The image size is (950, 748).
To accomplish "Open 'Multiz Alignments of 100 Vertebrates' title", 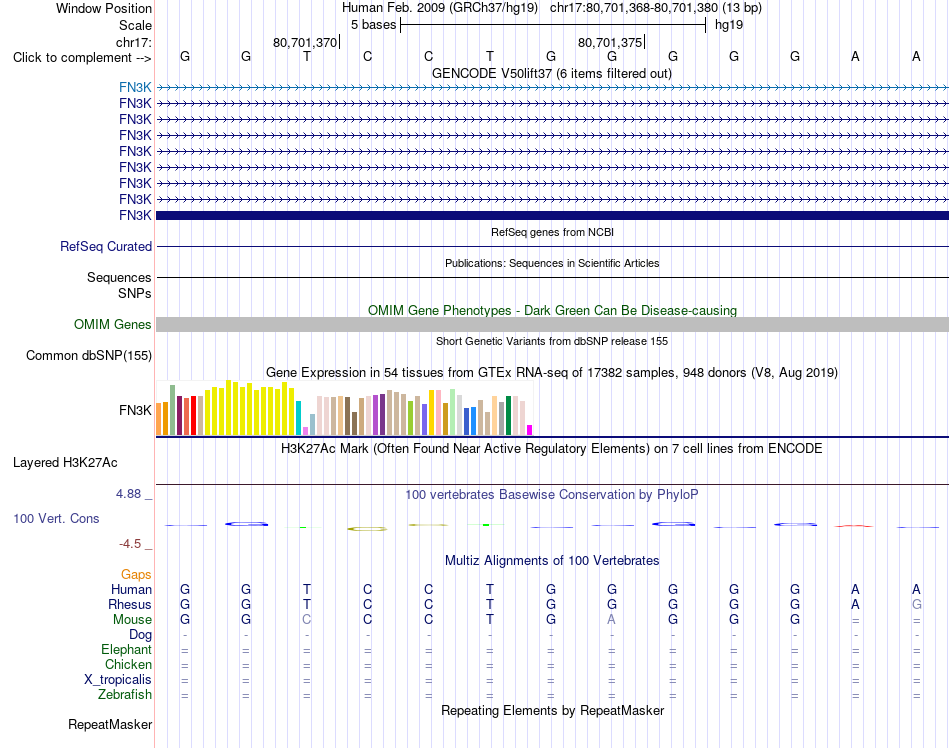I will coord(552,561).
